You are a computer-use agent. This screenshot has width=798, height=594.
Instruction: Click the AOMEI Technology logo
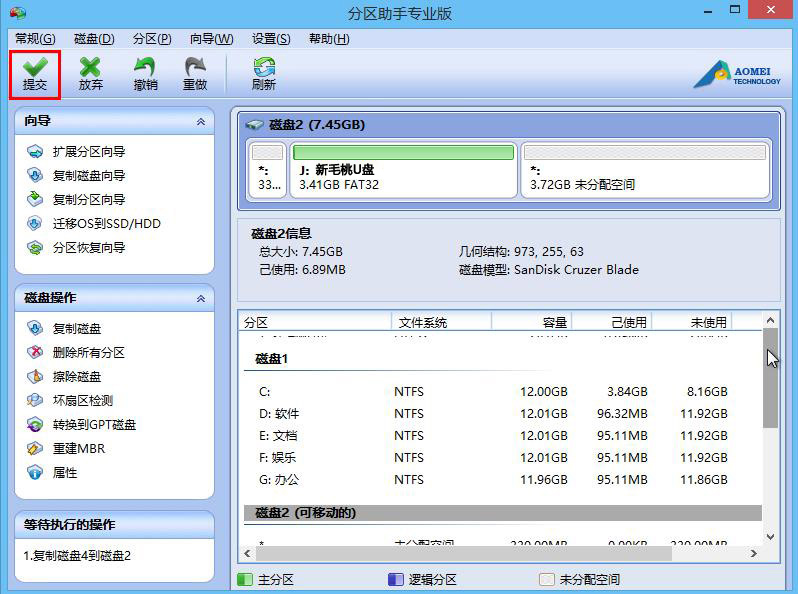click(736, 74)
